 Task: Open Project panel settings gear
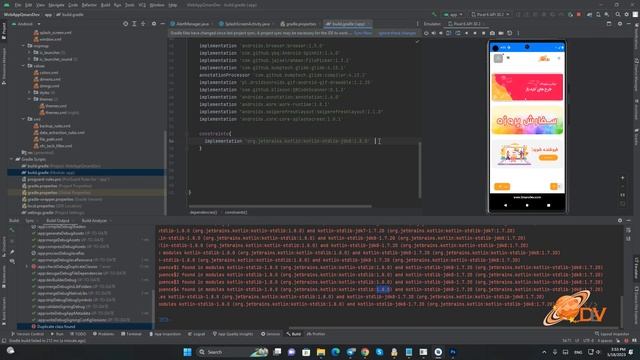click(154, 24)
